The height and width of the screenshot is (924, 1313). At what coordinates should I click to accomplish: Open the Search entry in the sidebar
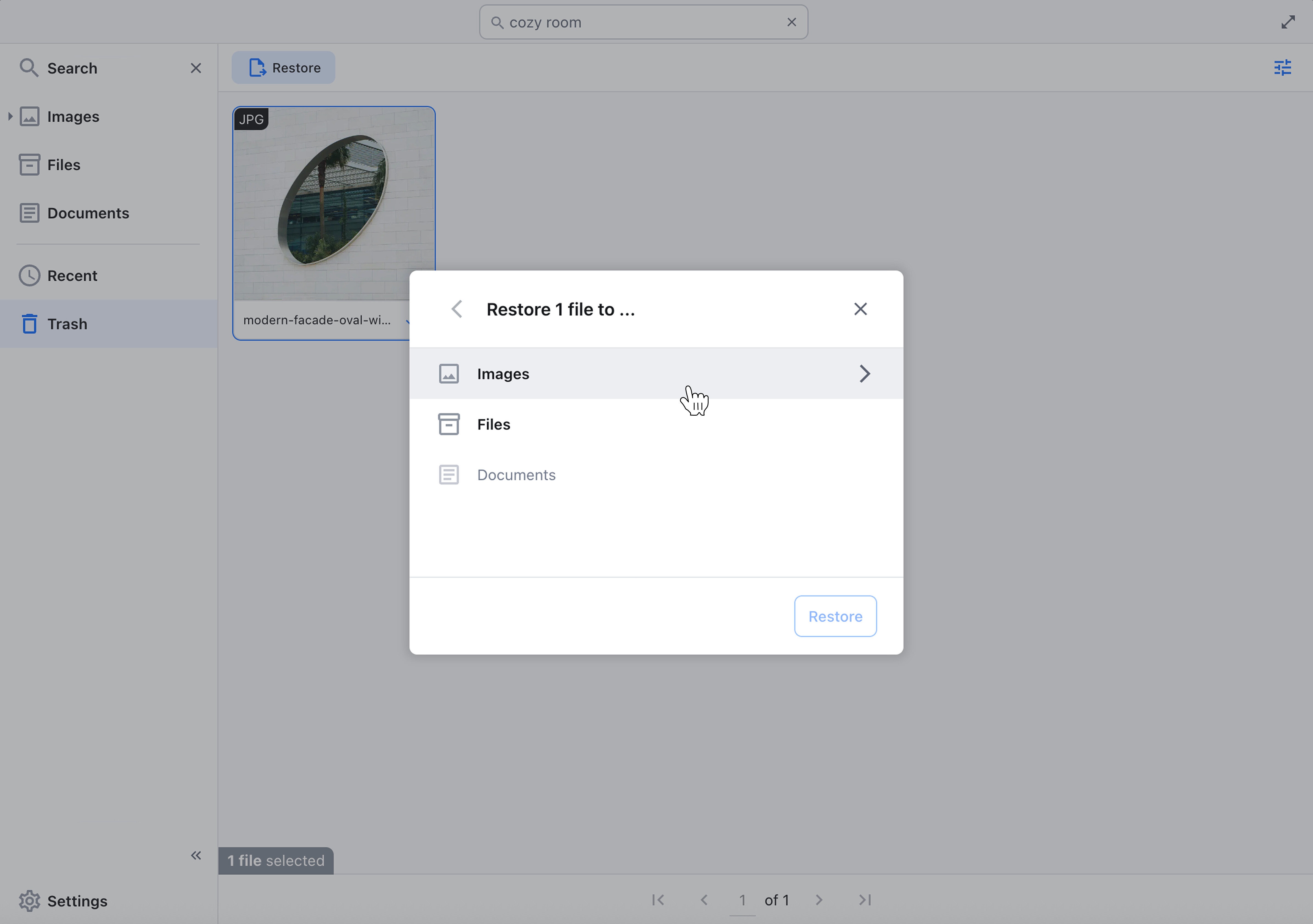pos(72,68)
